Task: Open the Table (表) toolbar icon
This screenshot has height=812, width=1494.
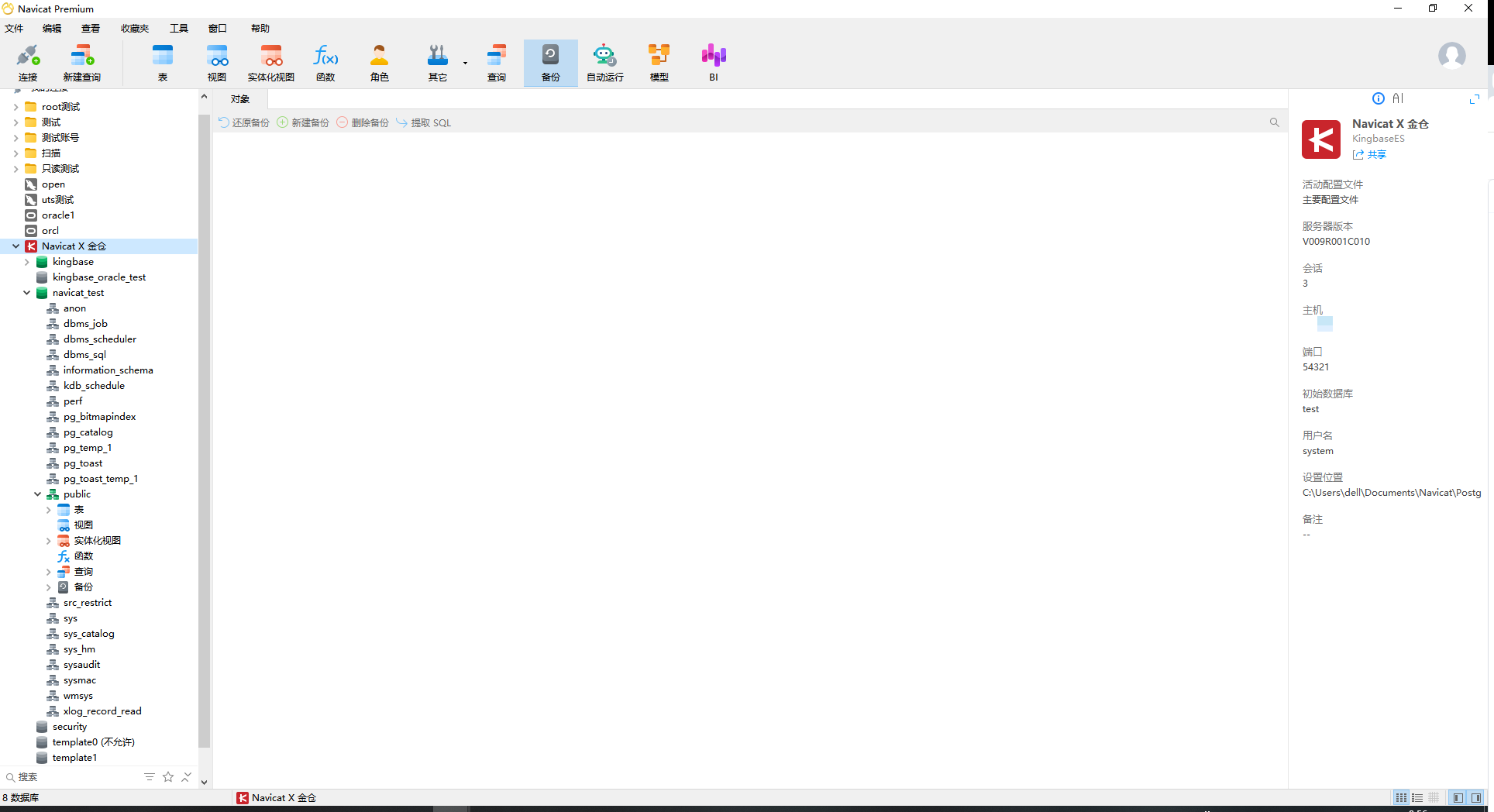Action: click(x=163, y=63)
